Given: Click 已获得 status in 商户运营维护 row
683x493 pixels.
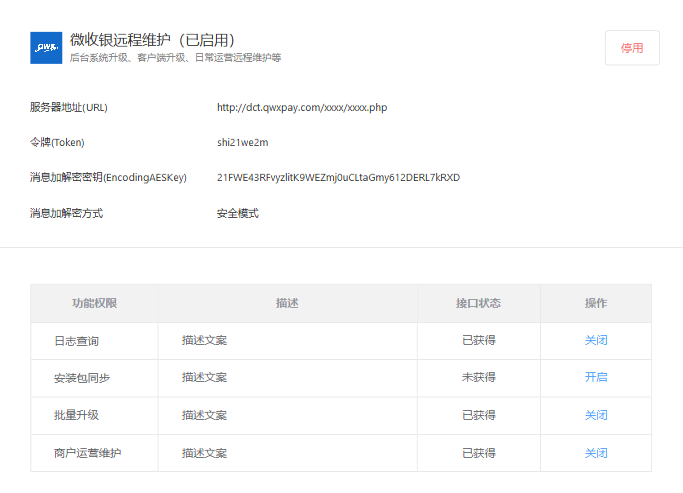Looking at the screenshot, I should (478, 453).
